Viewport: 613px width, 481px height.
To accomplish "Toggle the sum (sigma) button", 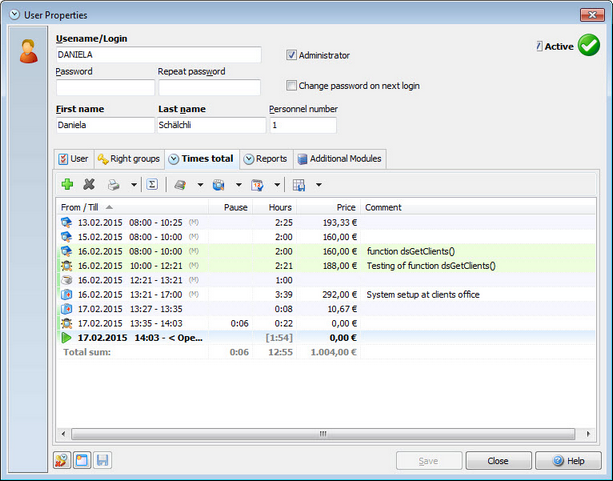I will (x=152, y=184).
